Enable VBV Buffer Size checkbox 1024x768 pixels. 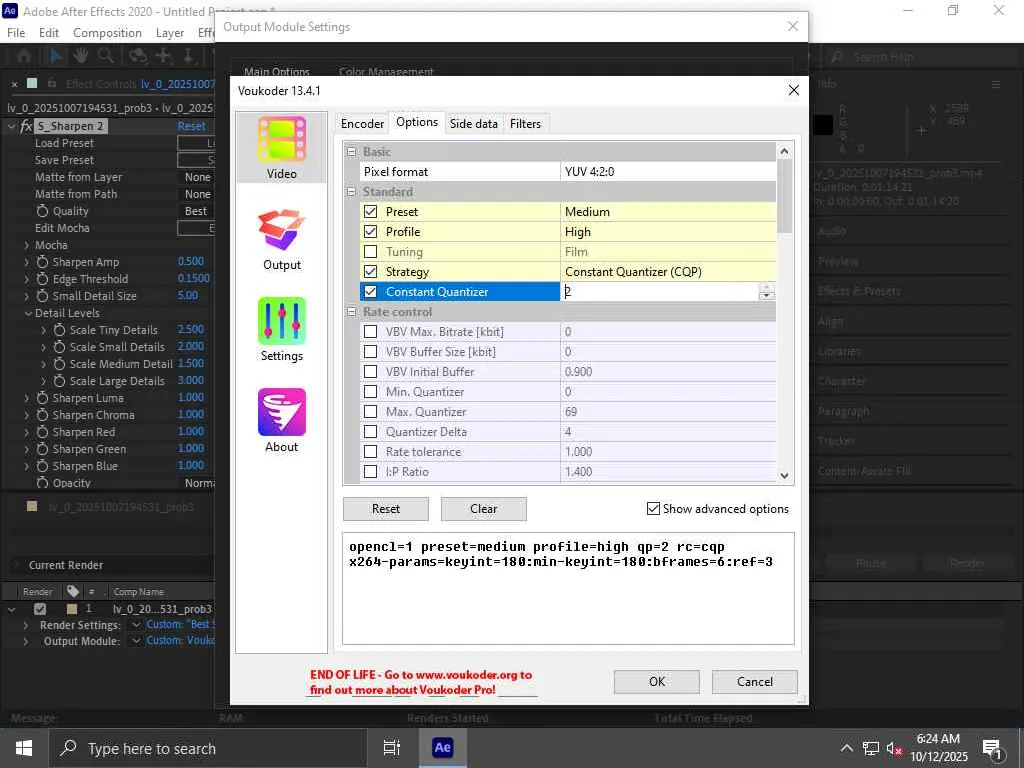[x=370, y=351]
